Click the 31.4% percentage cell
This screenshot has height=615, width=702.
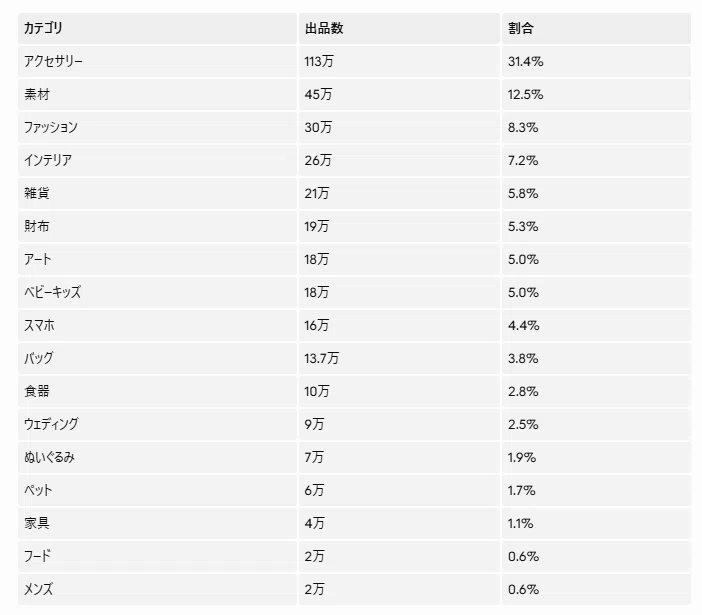coord(596,61)
